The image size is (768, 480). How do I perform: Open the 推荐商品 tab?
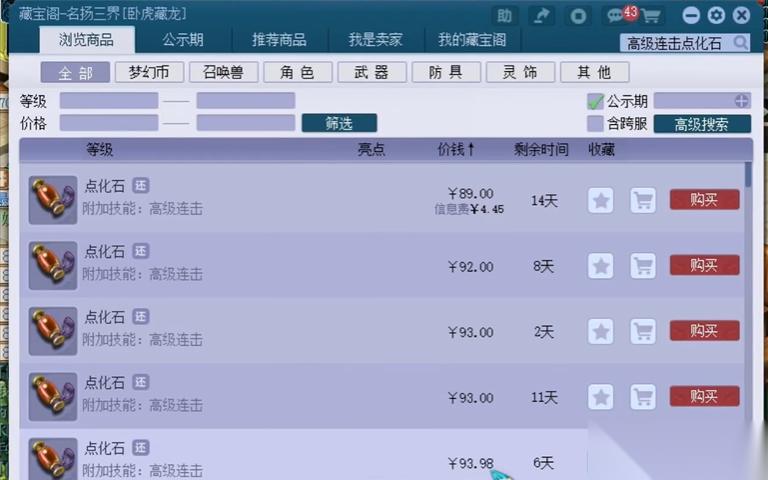point(280,40)
